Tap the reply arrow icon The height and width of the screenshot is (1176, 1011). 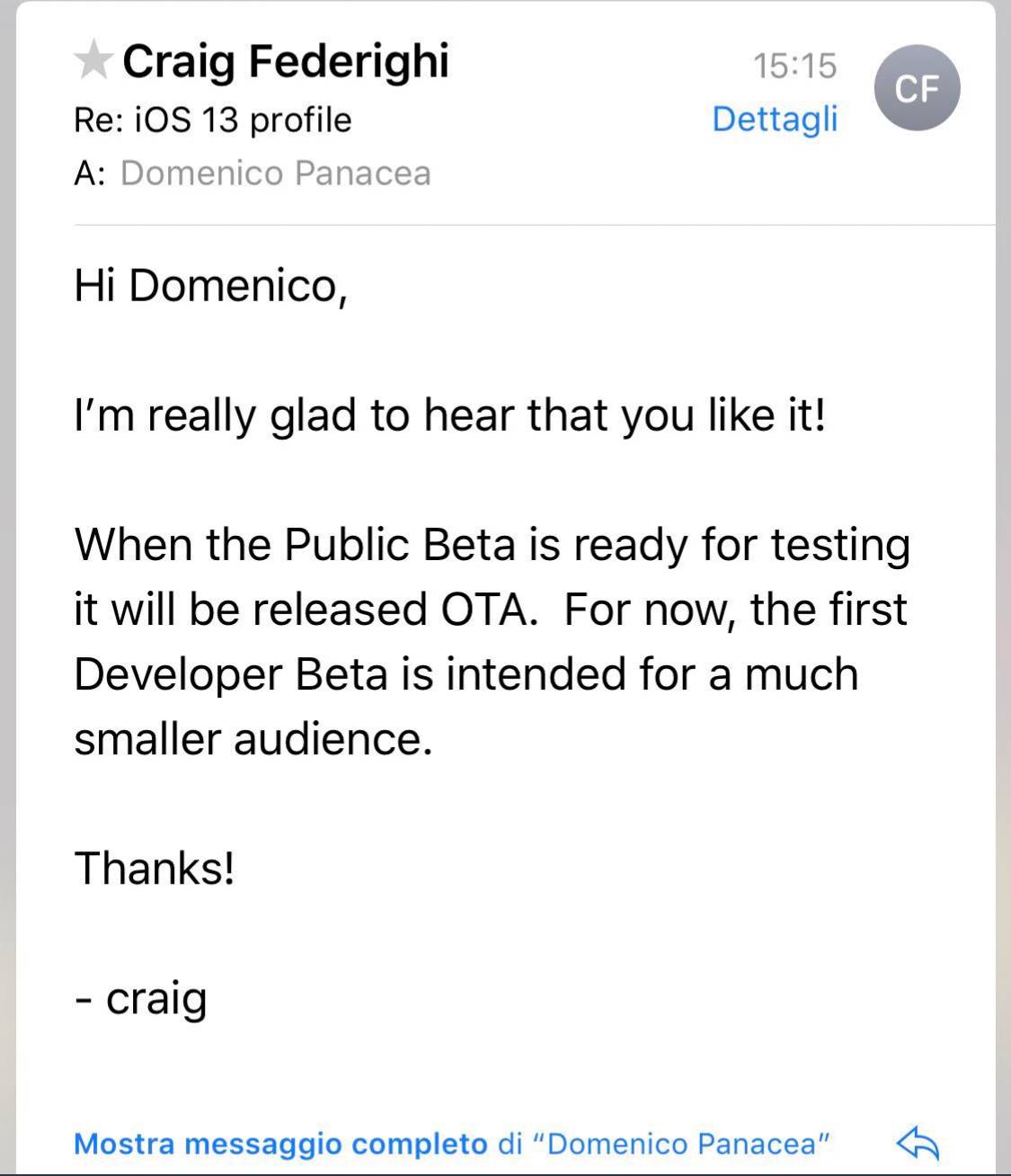coord(918,1143)
